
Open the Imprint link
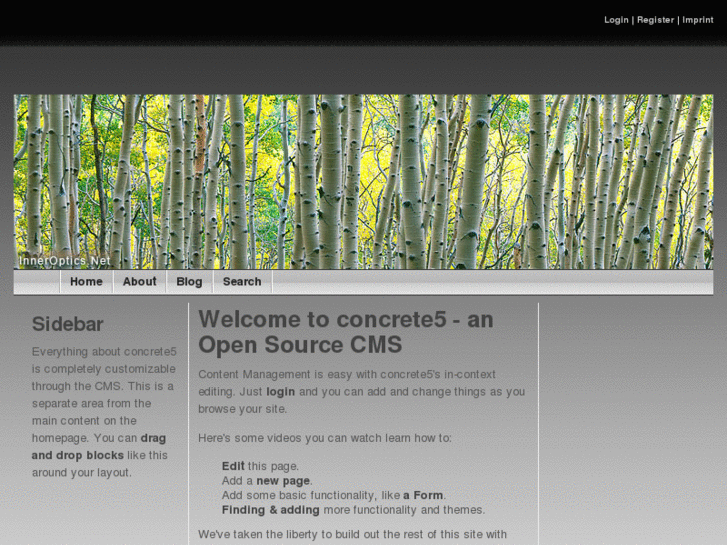click(x=697, y=20)
